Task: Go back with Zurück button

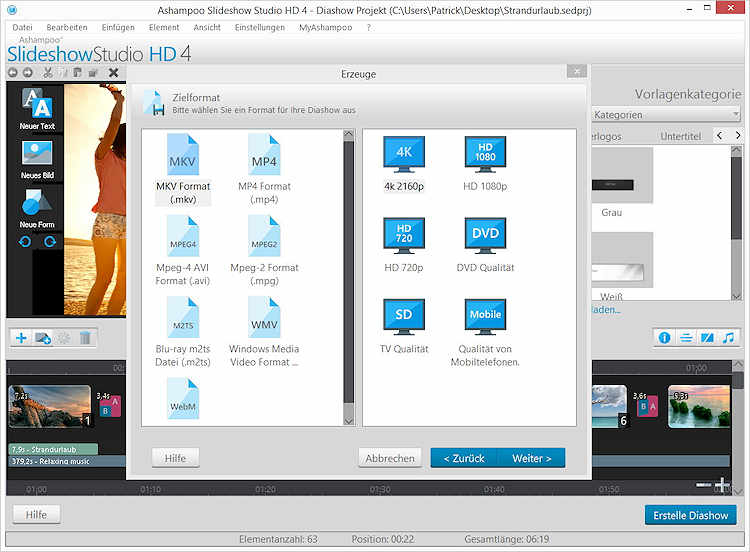Action: (x=464, y=458)
